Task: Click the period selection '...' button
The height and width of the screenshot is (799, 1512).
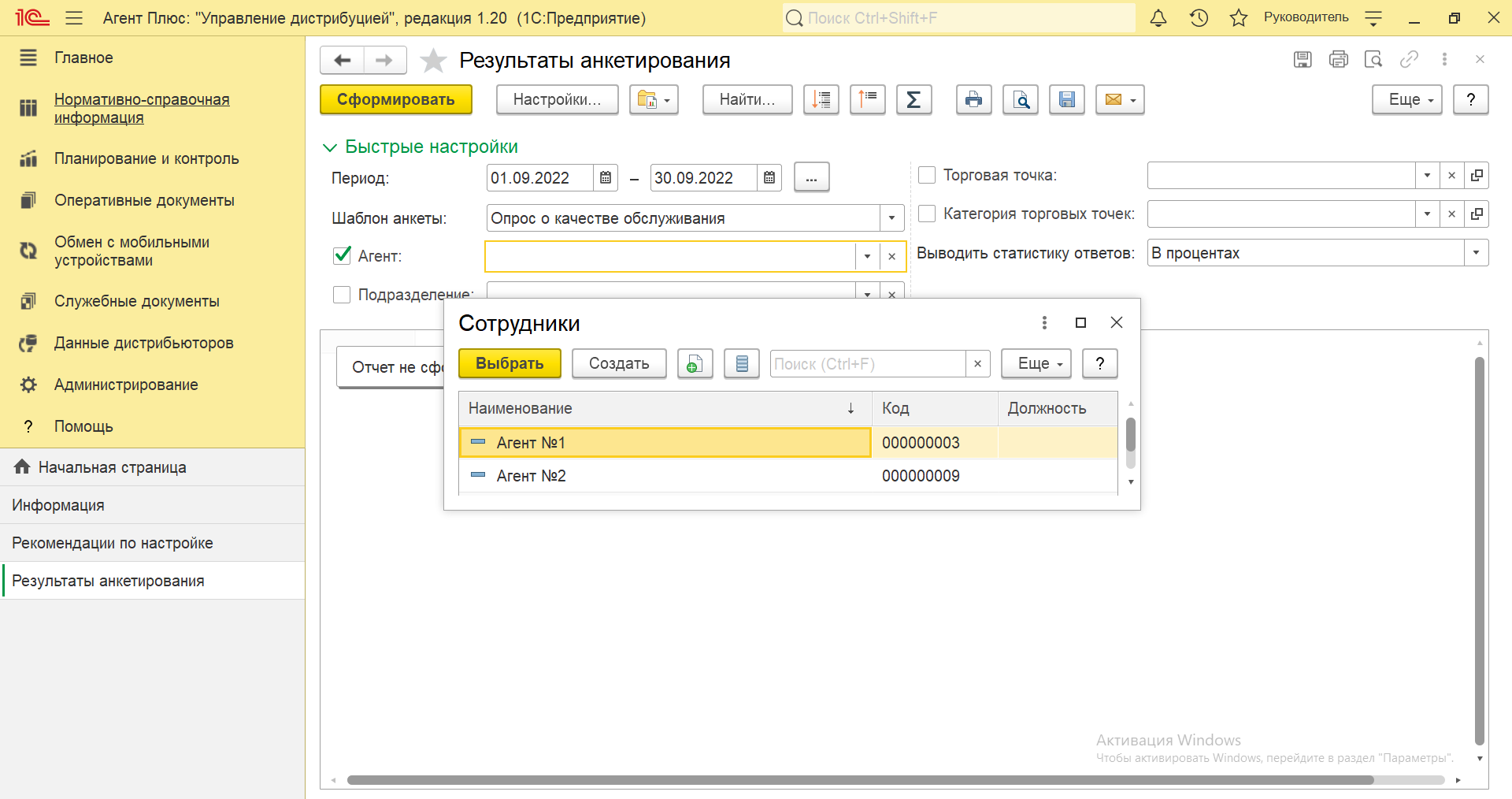Action: [x=812, y=178]
